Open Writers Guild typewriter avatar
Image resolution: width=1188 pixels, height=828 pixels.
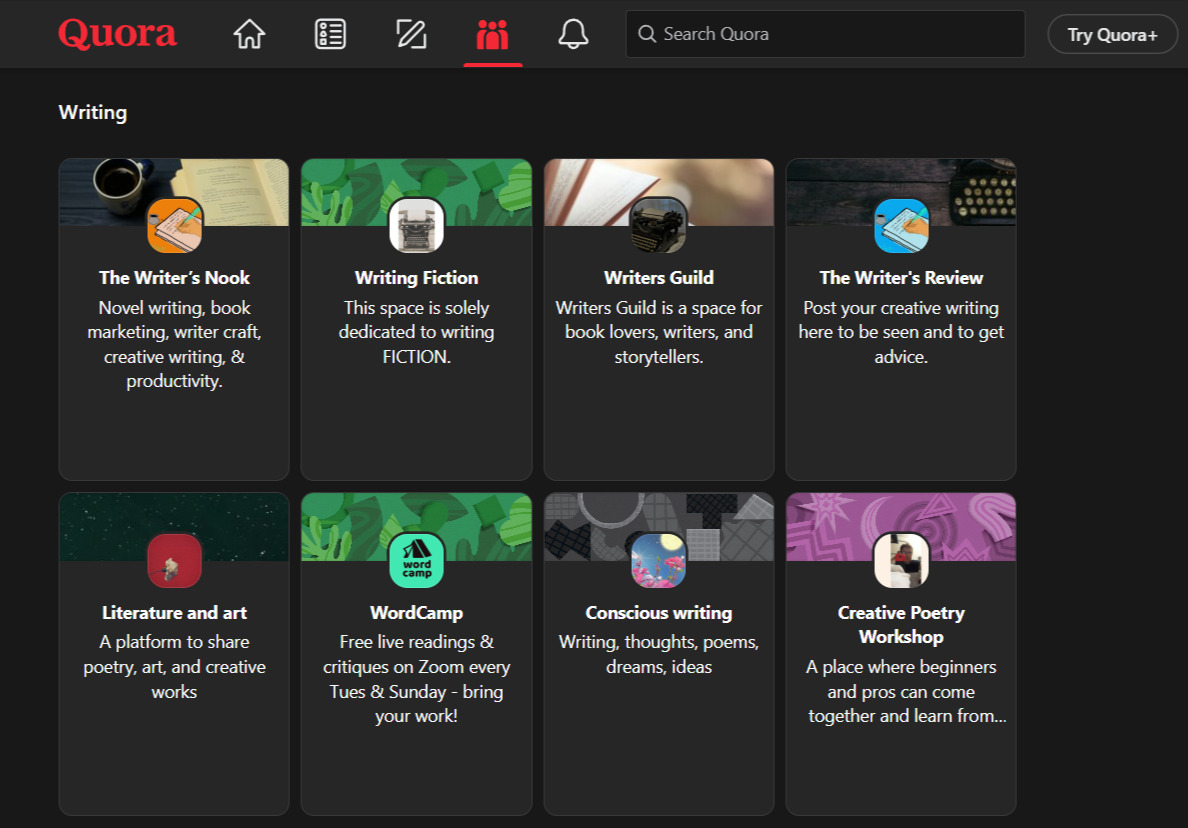(x=659, y=225)
